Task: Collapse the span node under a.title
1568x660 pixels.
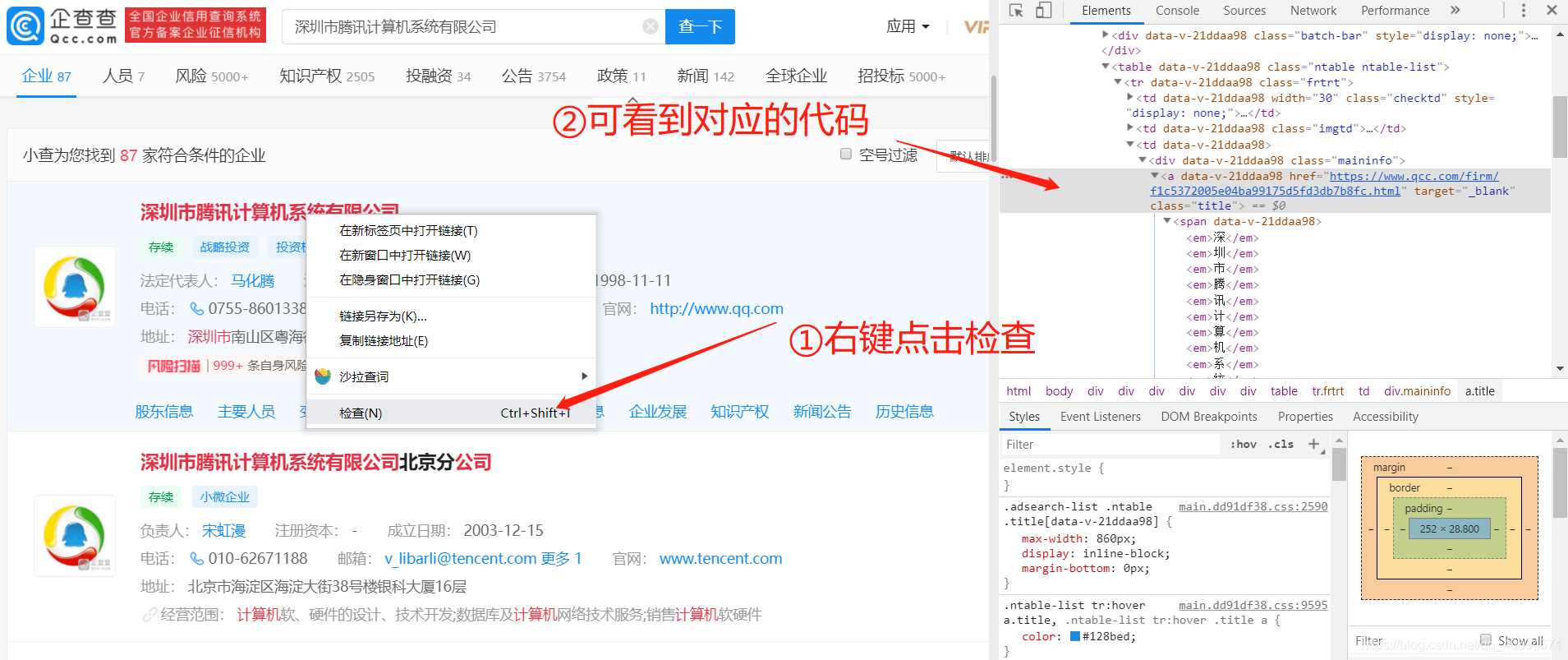Action: tap(1167, 220)
